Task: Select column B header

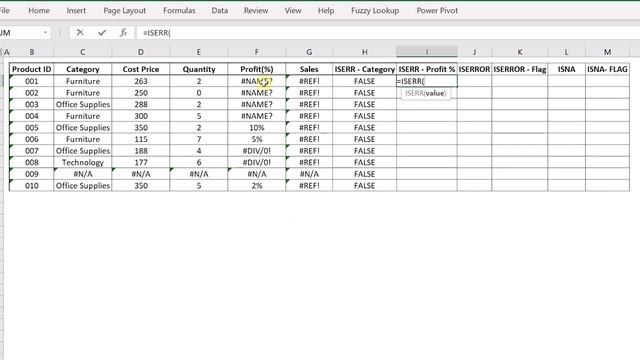Action: [x=31, y=52]
